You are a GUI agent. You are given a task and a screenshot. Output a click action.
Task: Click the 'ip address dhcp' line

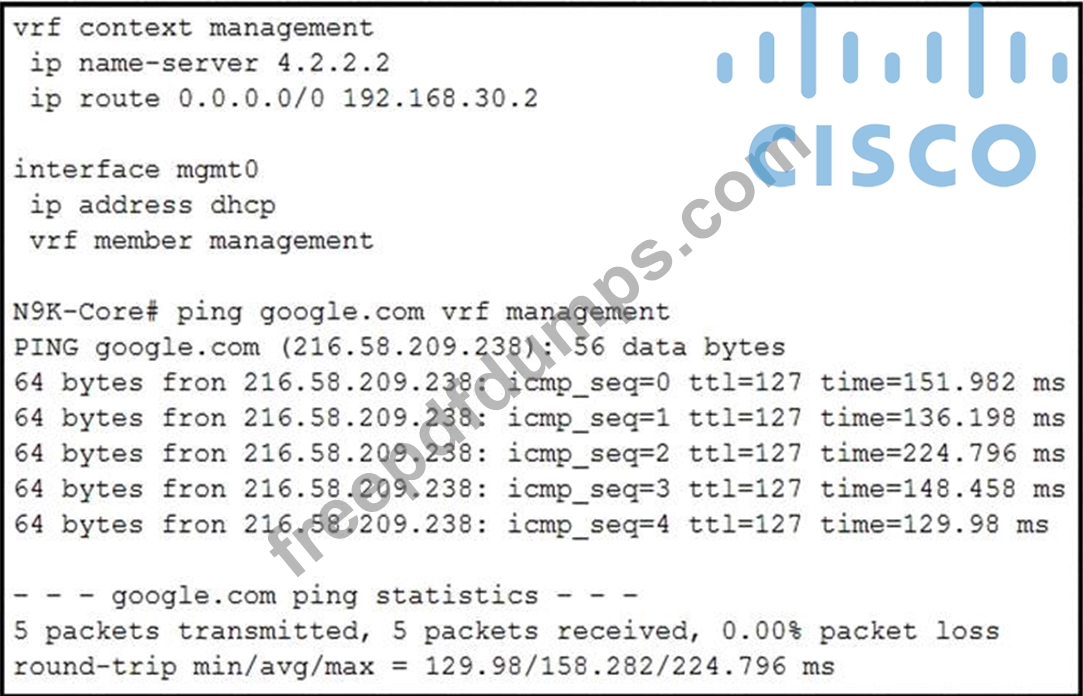click(x=152, y=206)
